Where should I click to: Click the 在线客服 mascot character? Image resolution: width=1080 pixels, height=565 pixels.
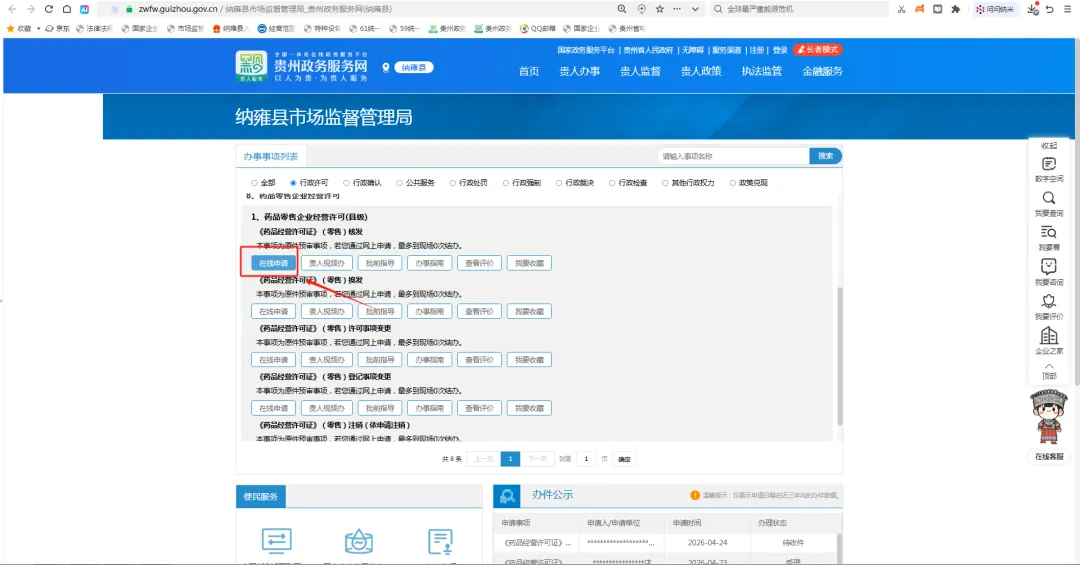point(1048,418)
